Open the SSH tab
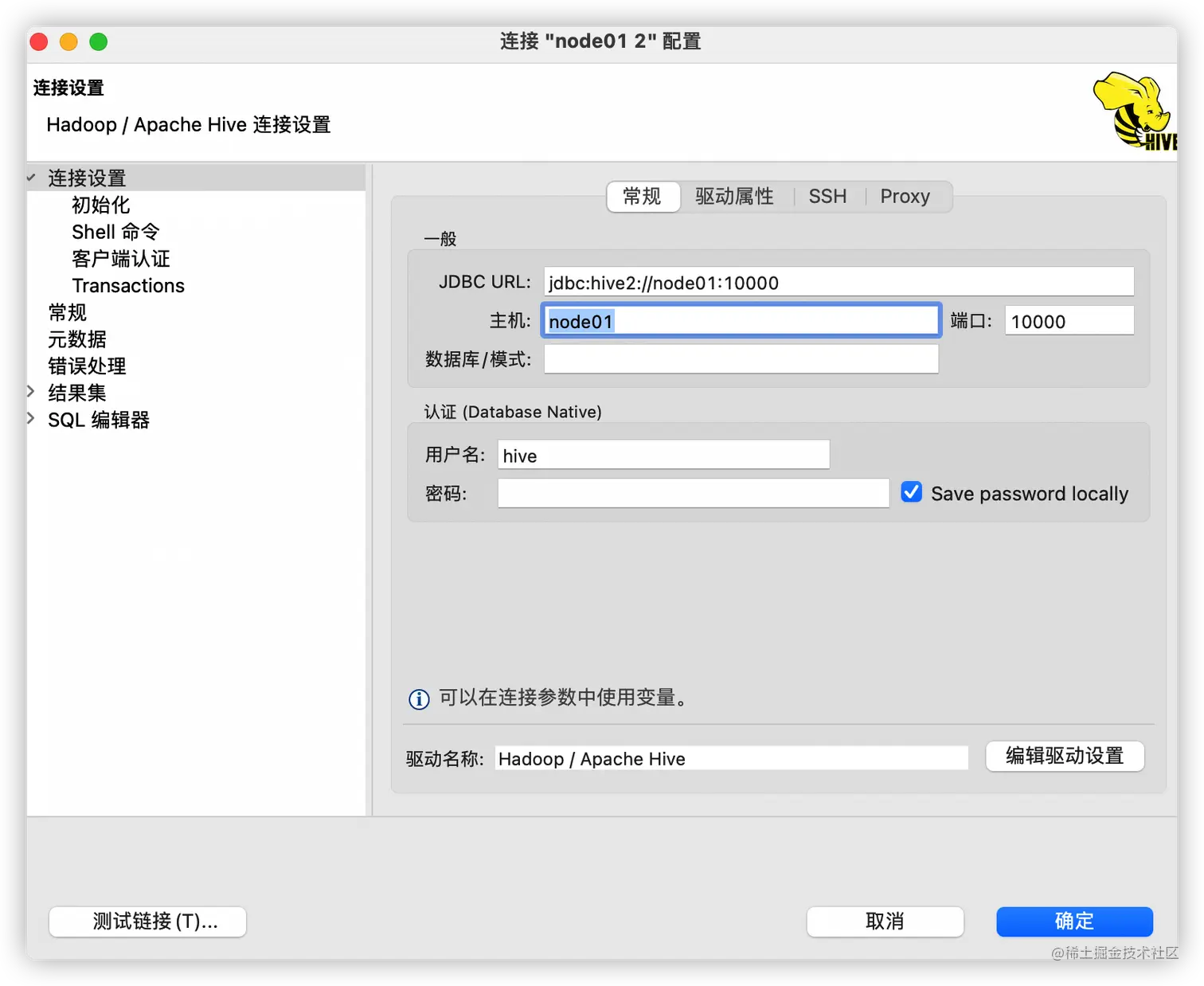The width and height of the screenshot is (1204, 986). coord(827,196)
